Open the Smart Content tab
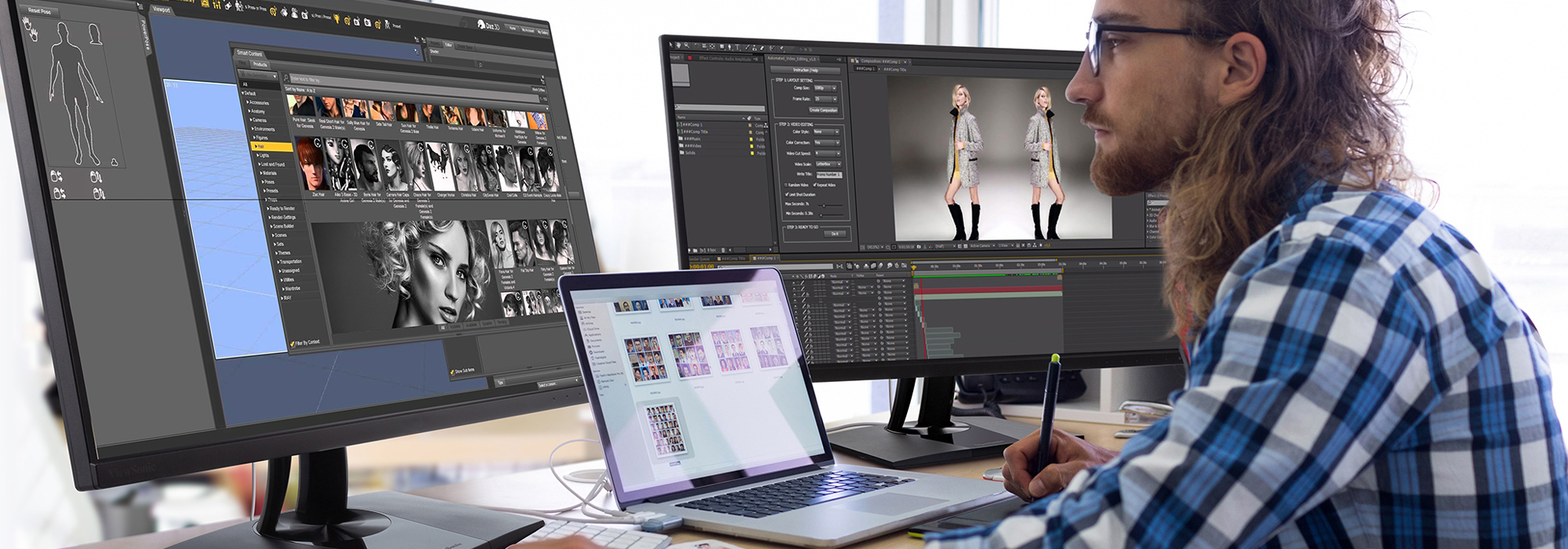1568x549 pixels. coord(249,53)
